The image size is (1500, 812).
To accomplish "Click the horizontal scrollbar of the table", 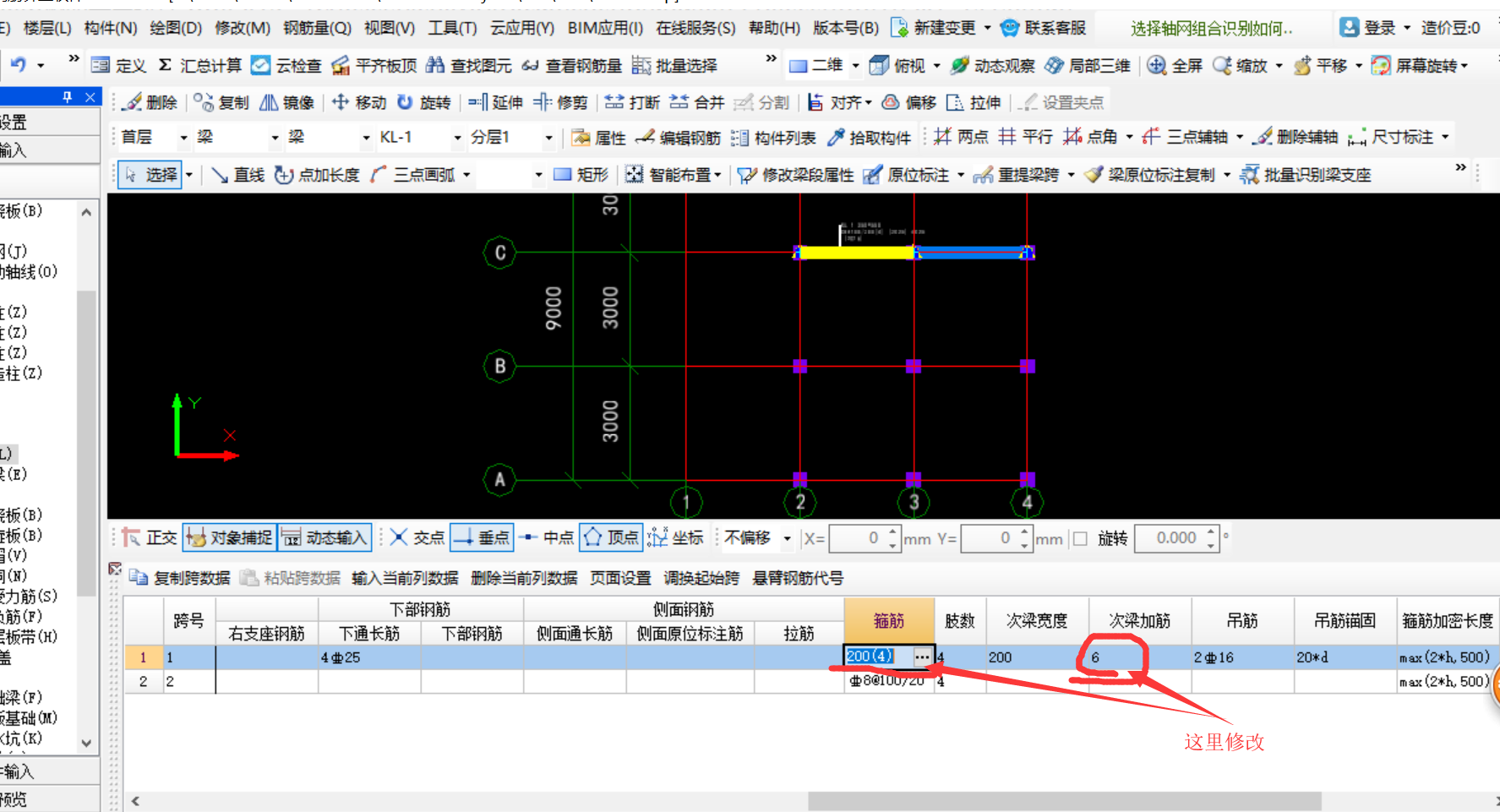I will point(1064,800).
